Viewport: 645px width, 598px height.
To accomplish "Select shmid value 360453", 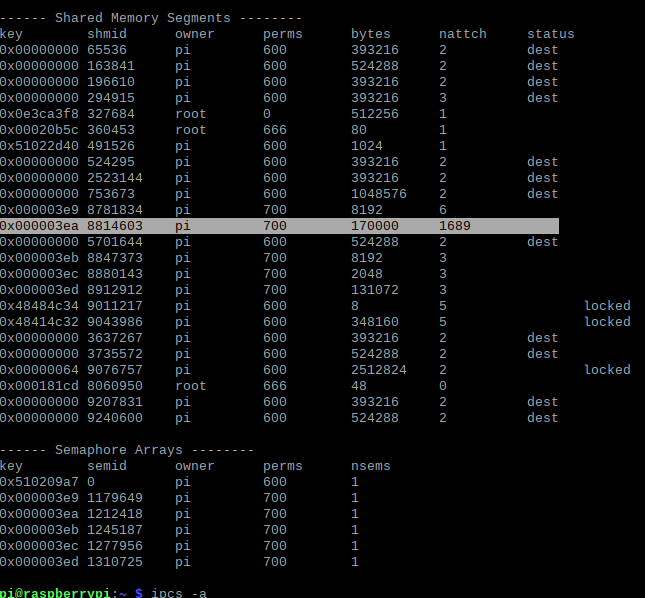I will pos(111,130).
